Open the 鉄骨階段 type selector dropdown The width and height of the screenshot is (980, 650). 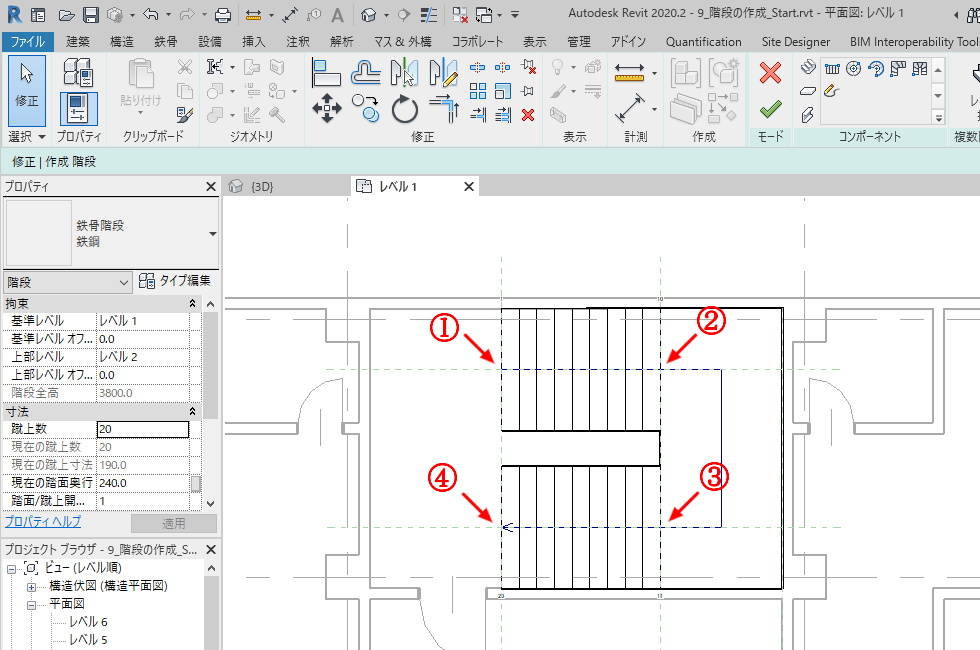coord(212,234)
